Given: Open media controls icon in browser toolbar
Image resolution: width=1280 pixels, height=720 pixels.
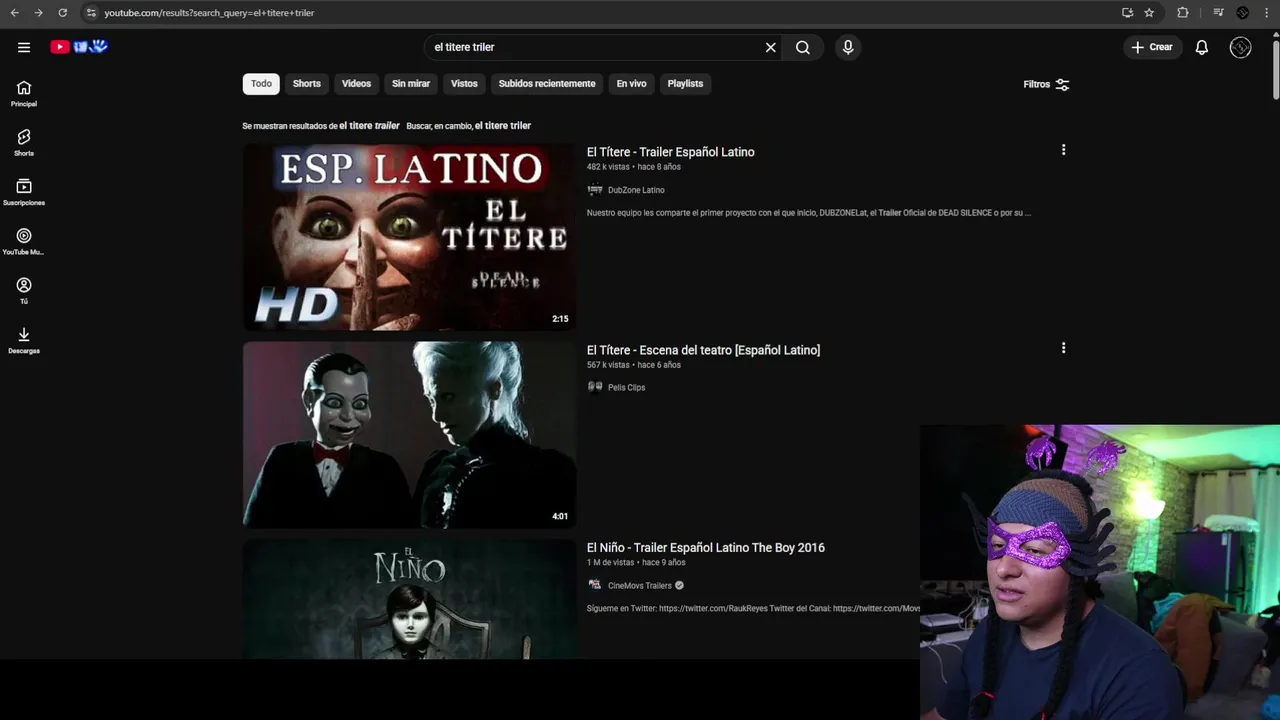Looking at the screenshot, I should 1218,13.
